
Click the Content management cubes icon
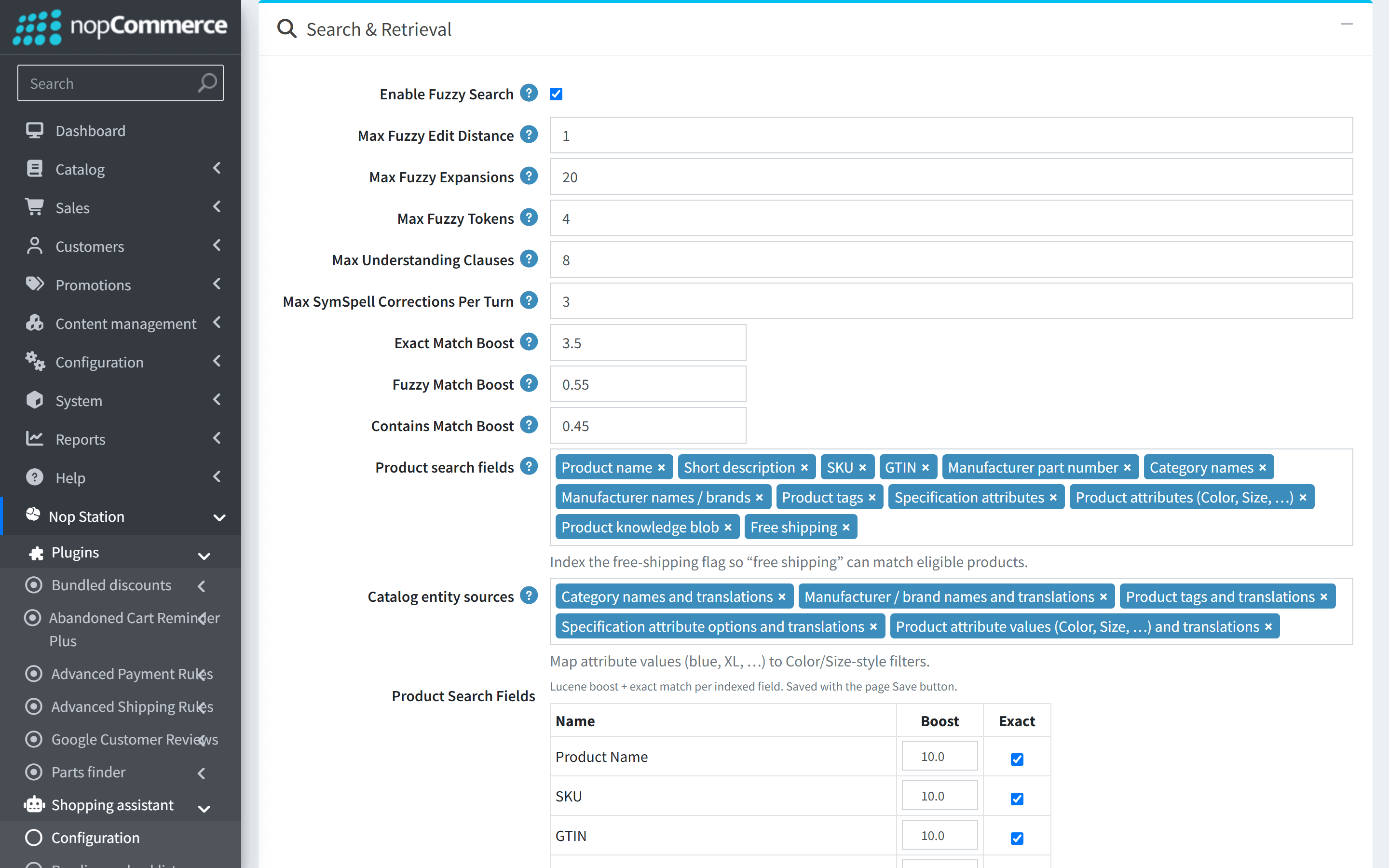(34, 323)
